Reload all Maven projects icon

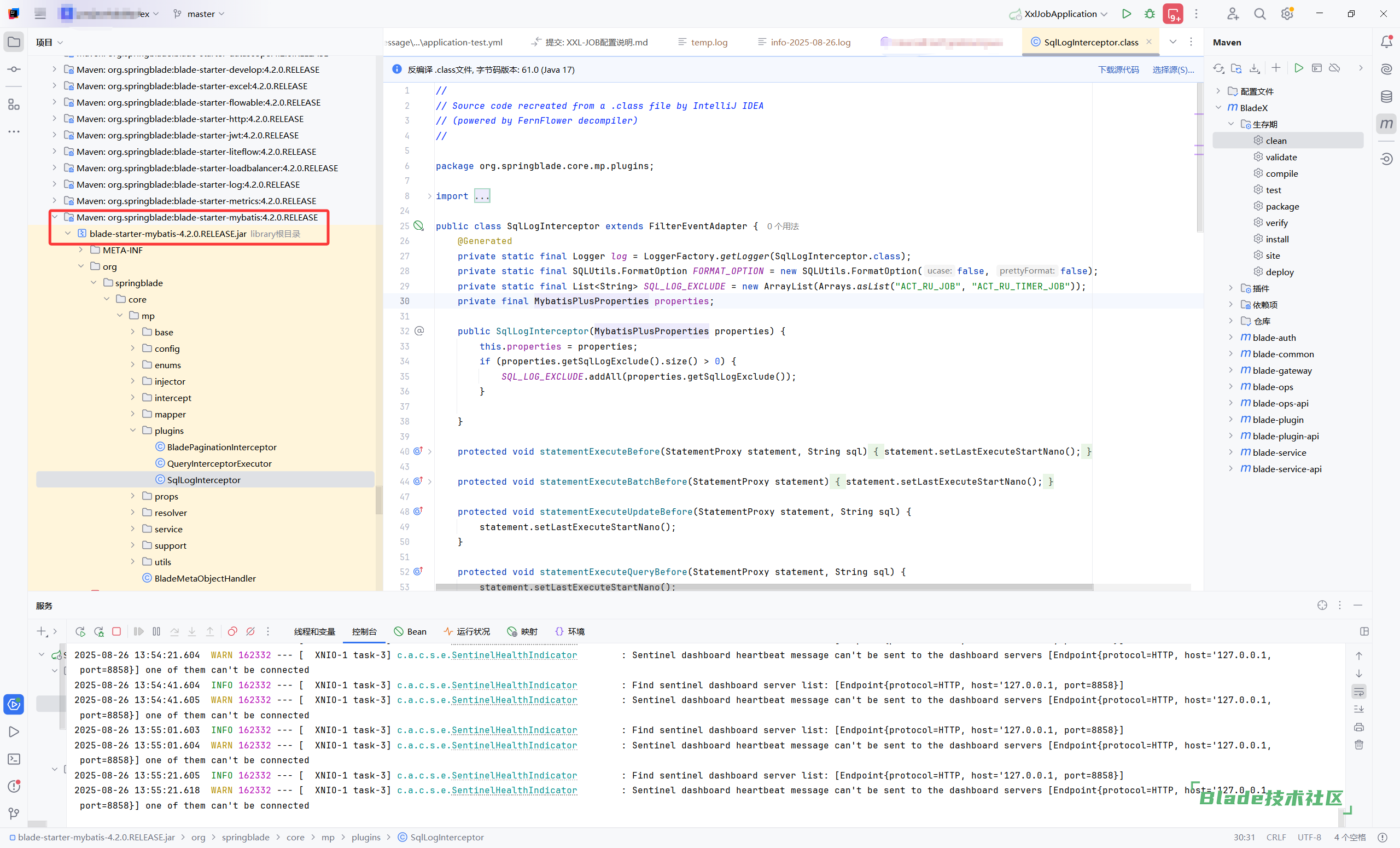pyautogui.click(x=1218, y=68)
